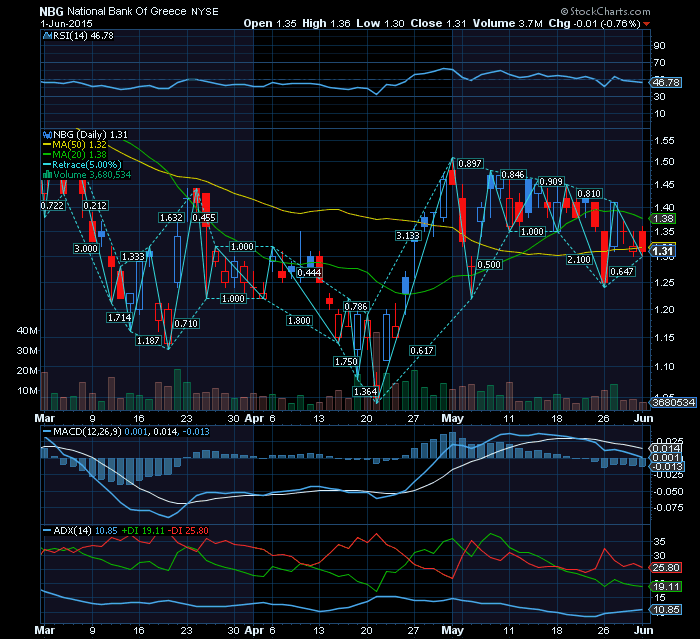
Task: Click the cyan Retrace(5.00%) line marker
Action: coord(47,165)
